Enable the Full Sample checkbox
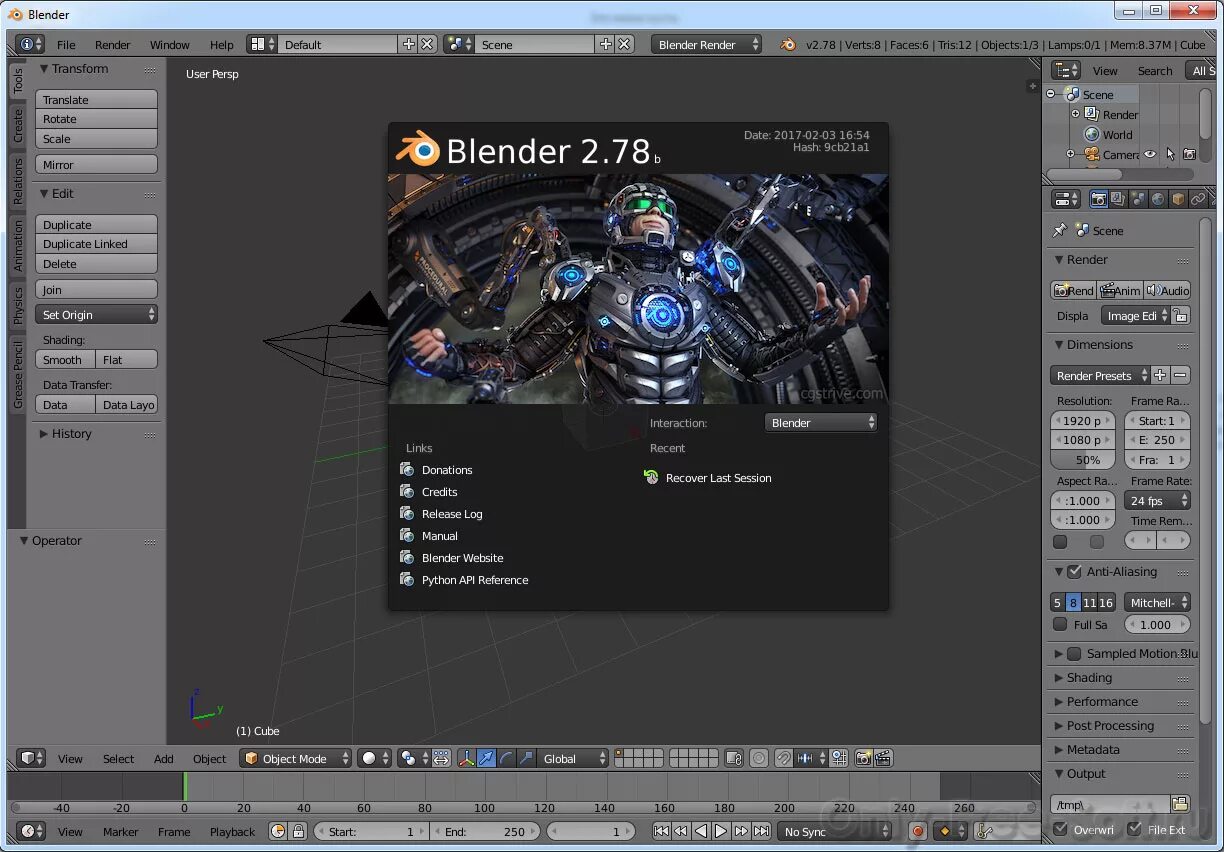1224x852 pixels. tap(1060, 624)
